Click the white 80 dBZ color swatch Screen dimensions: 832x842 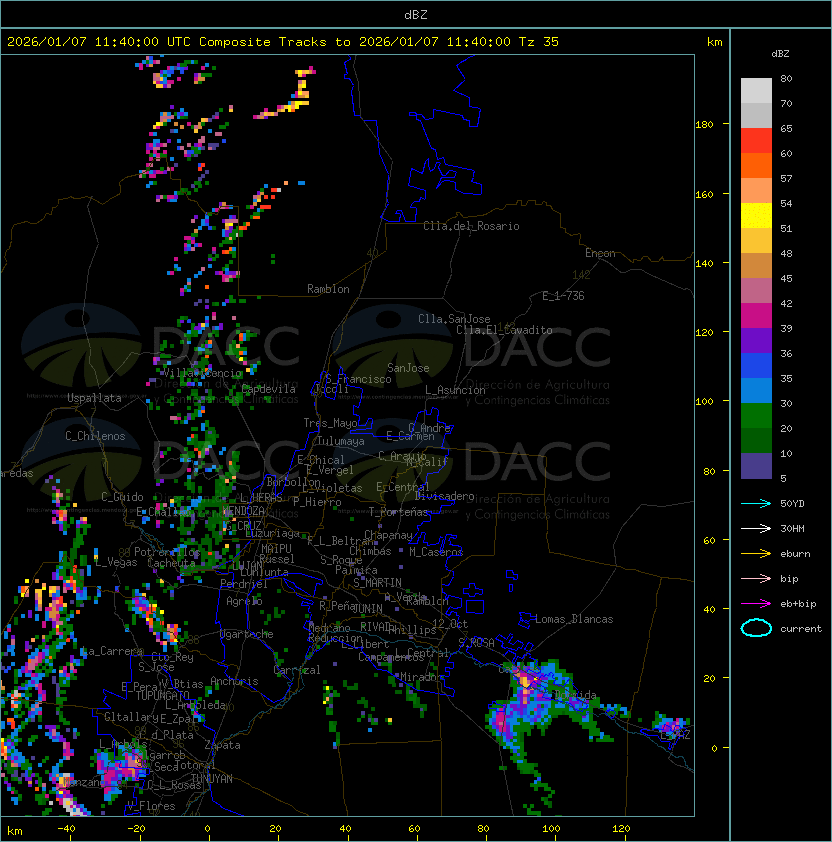[756, 90]
